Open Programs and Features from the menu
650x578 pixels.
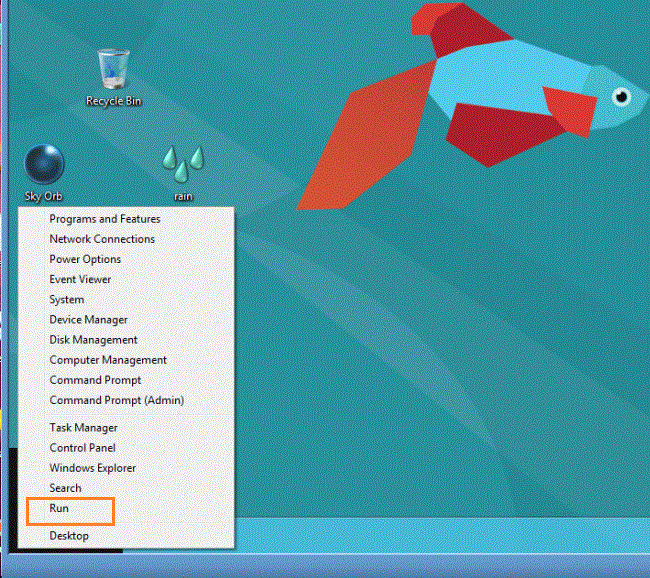tap(126, 219)
